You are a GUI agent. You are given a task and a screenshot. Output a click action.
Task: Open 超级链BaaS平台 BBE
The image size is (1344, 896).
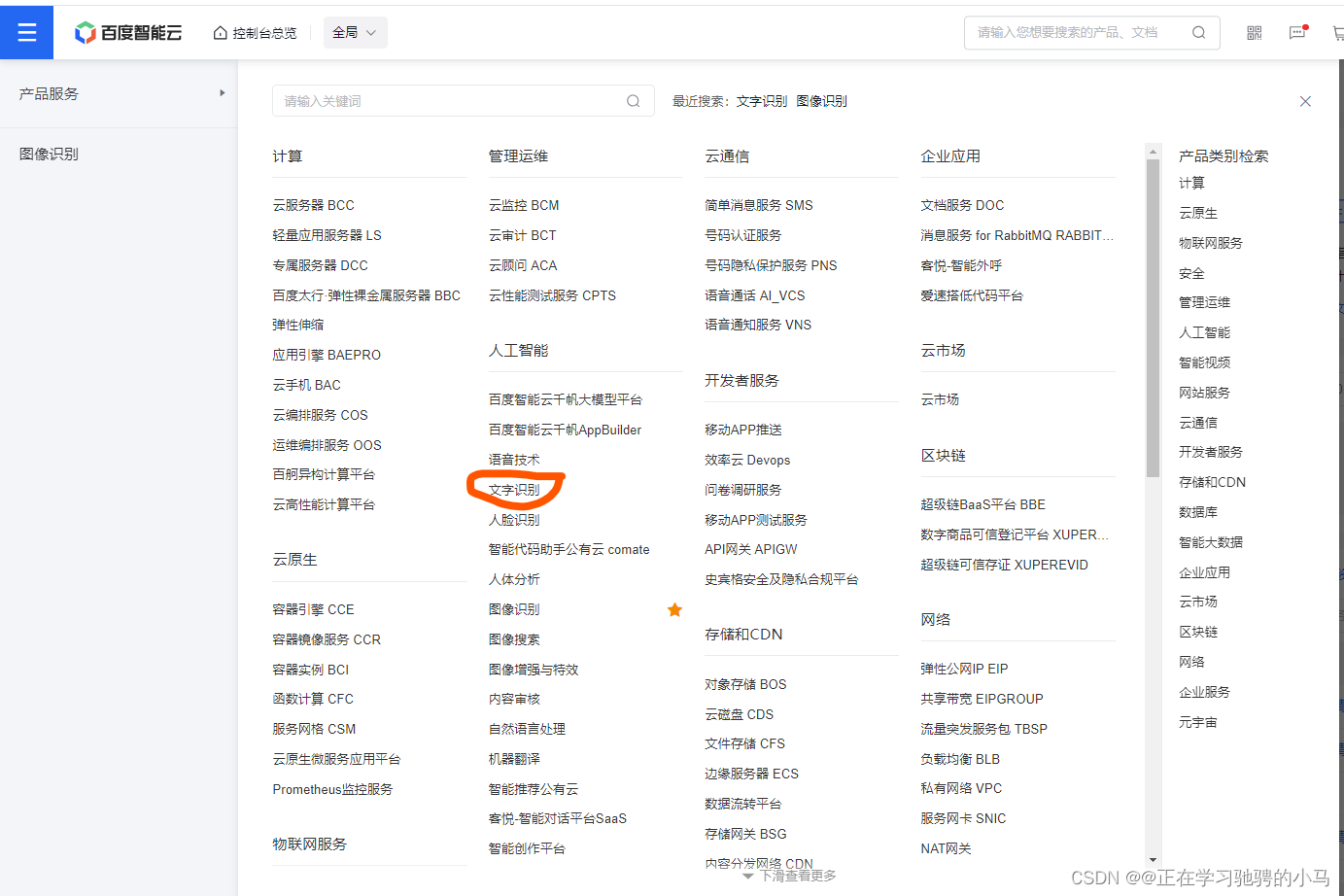coord(983,504)
